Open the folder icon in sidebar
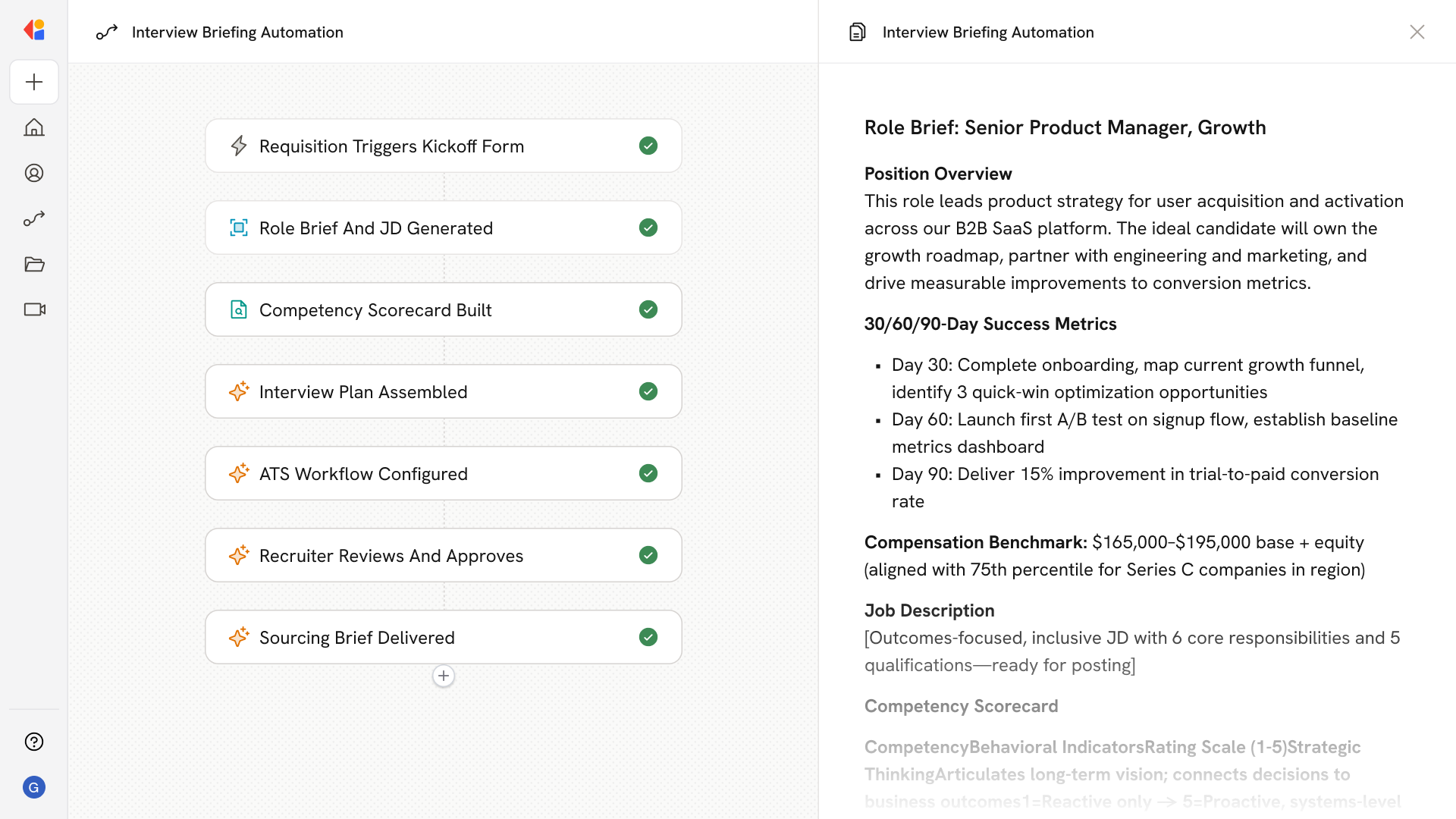Screen dimensions: 1456x819 pyautogui.click(x=34, y=264)
